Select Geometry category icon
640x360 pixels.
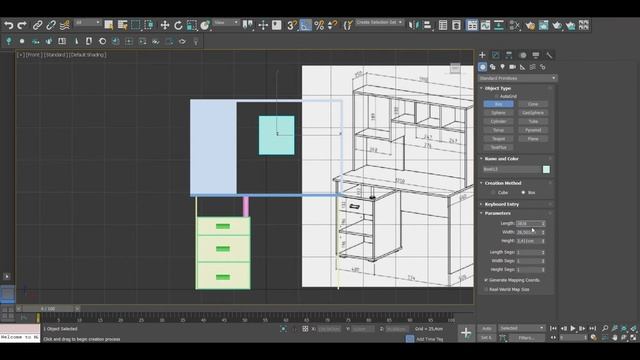[x=482, y=67]
